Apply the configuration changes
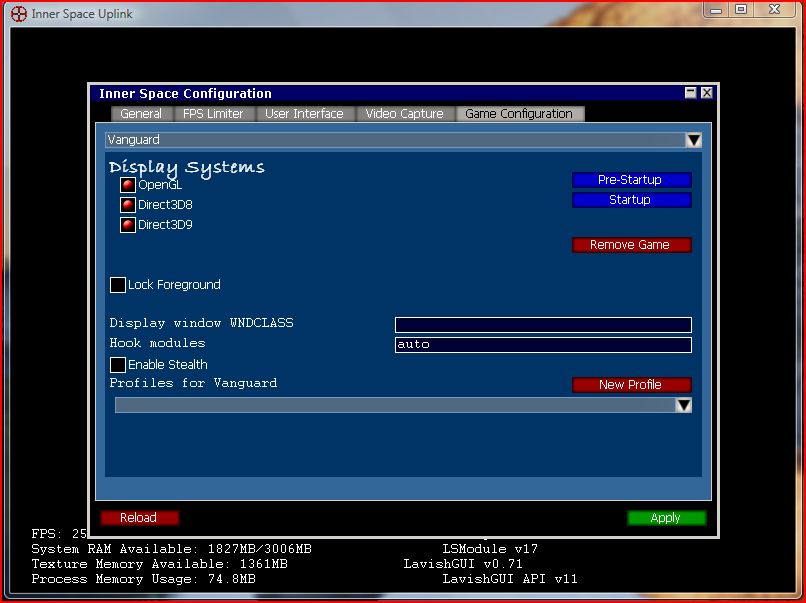806x603 pixels. click(666, 517)
